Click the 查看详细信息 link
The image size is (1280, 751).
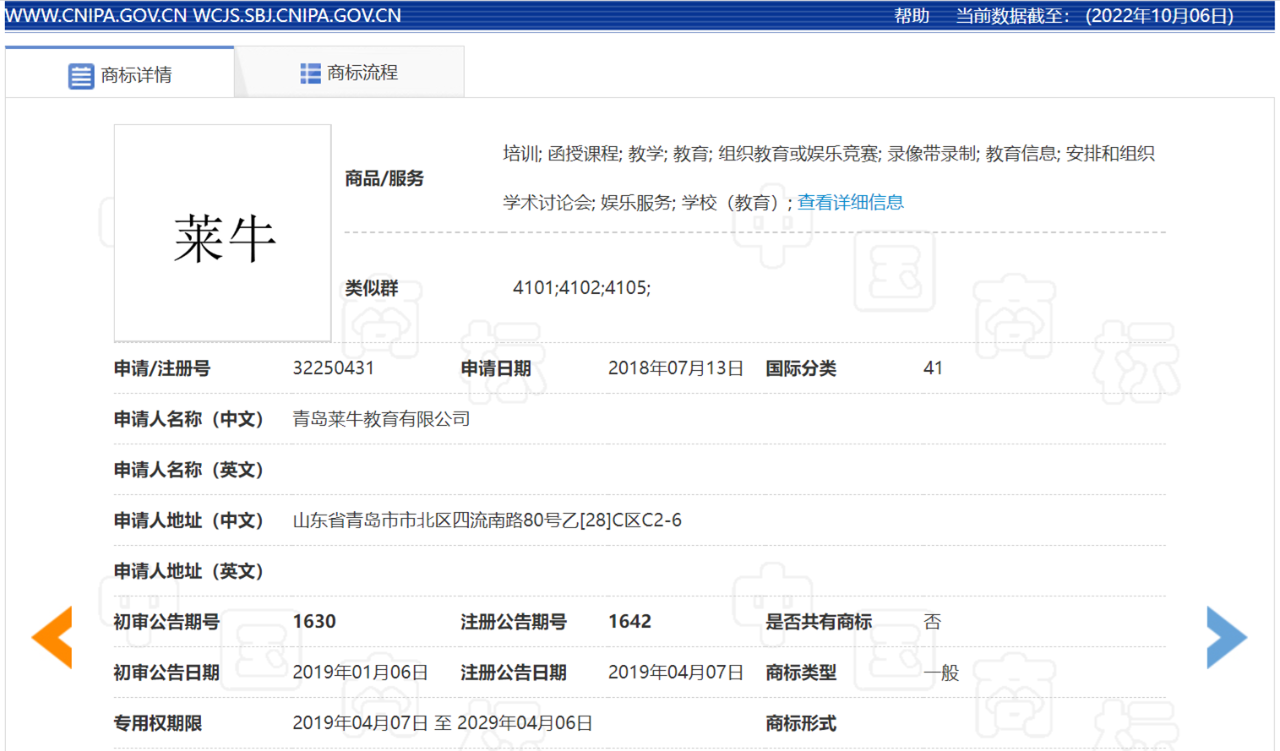pyautogui.click(x=850, y=202)
